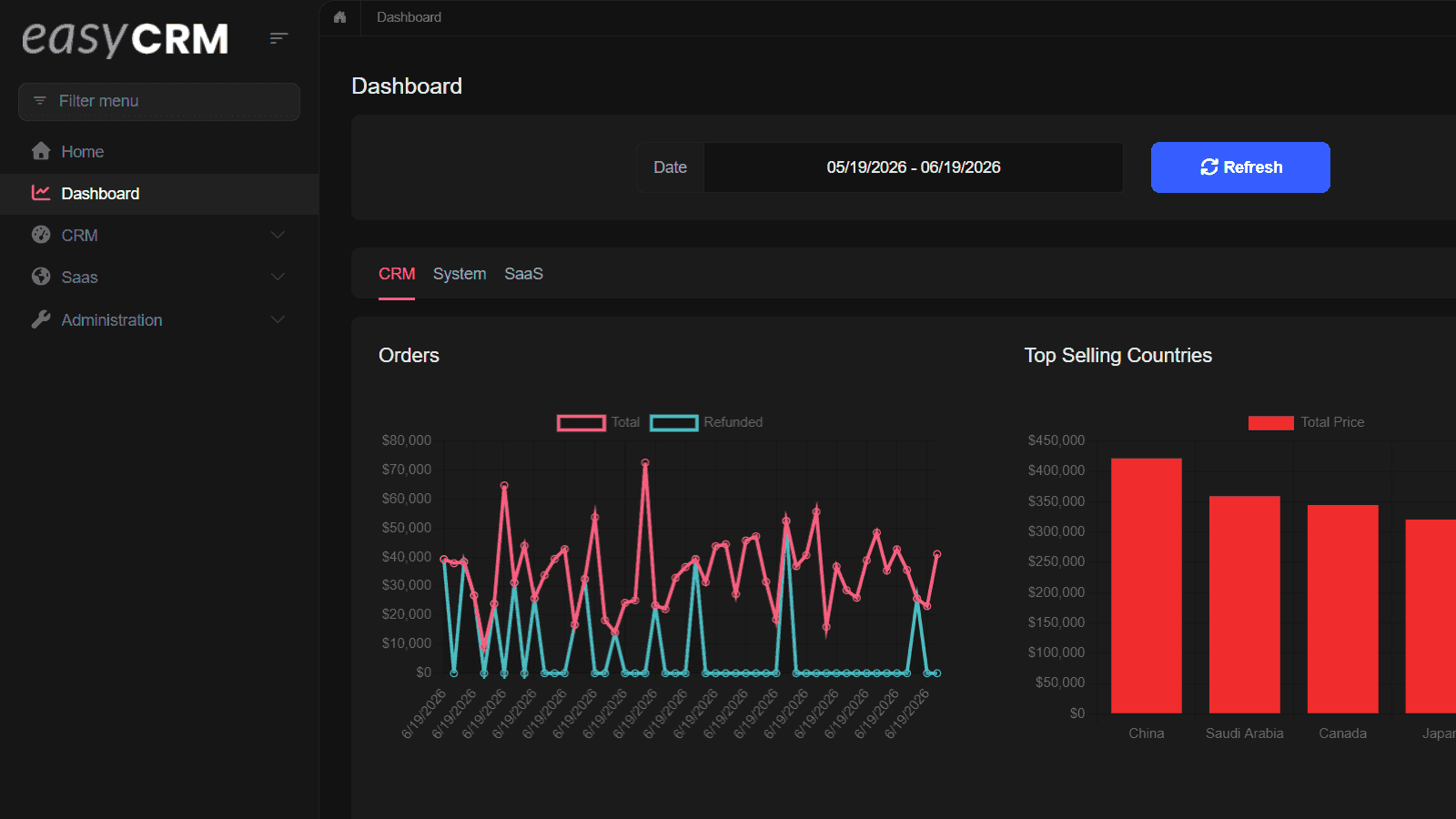Click the $80,000 axis label in Orders
The height and width of the screenshot is (819, 1456).
pos(407,440)
